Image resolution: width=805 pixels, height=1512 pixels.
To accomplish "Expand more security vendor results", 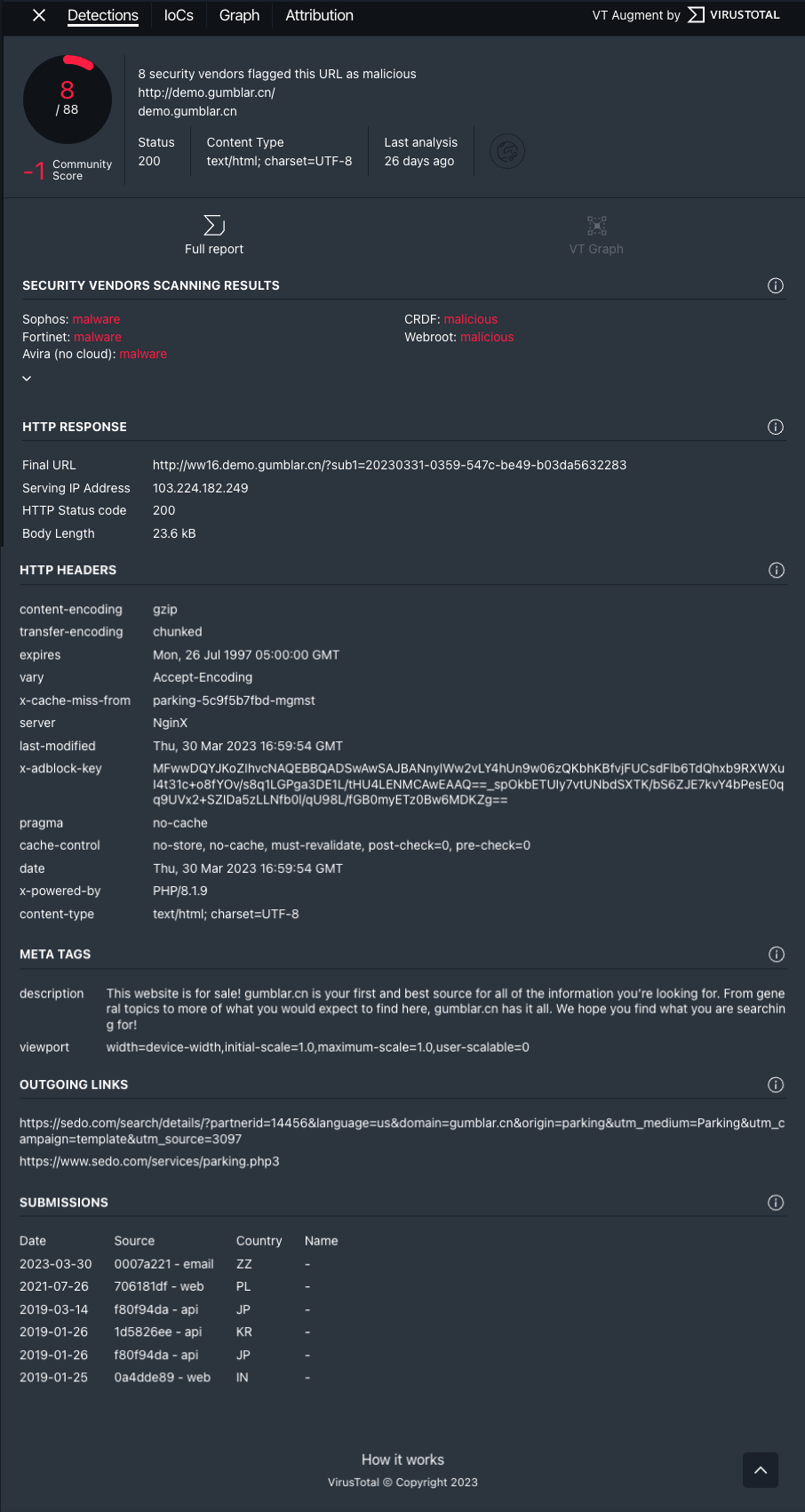I will pos(27,379).
